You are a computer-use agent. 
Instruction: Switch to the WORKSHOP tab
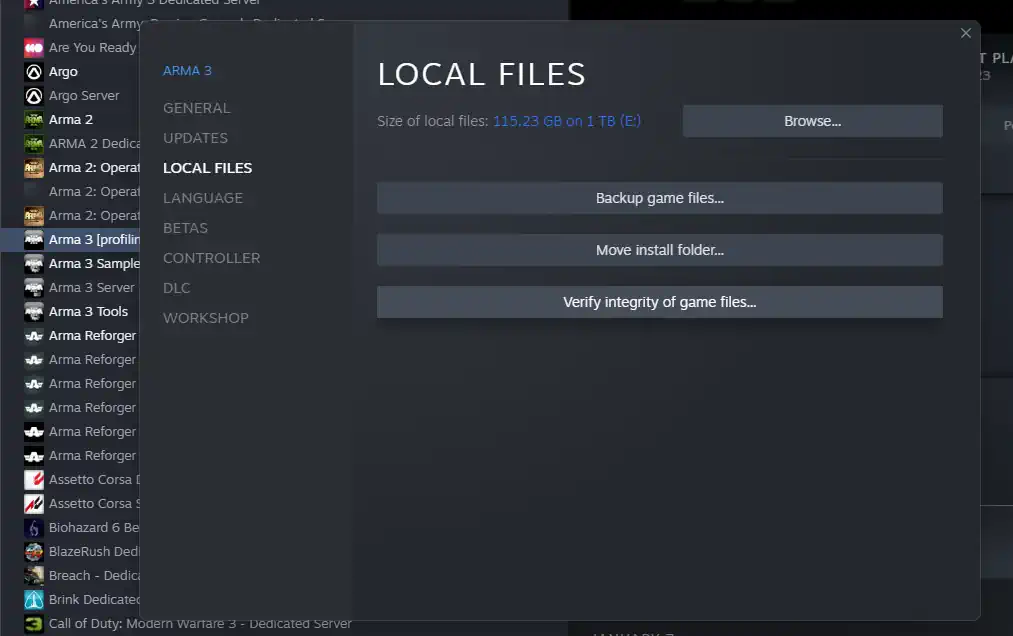tap(205, 318)
